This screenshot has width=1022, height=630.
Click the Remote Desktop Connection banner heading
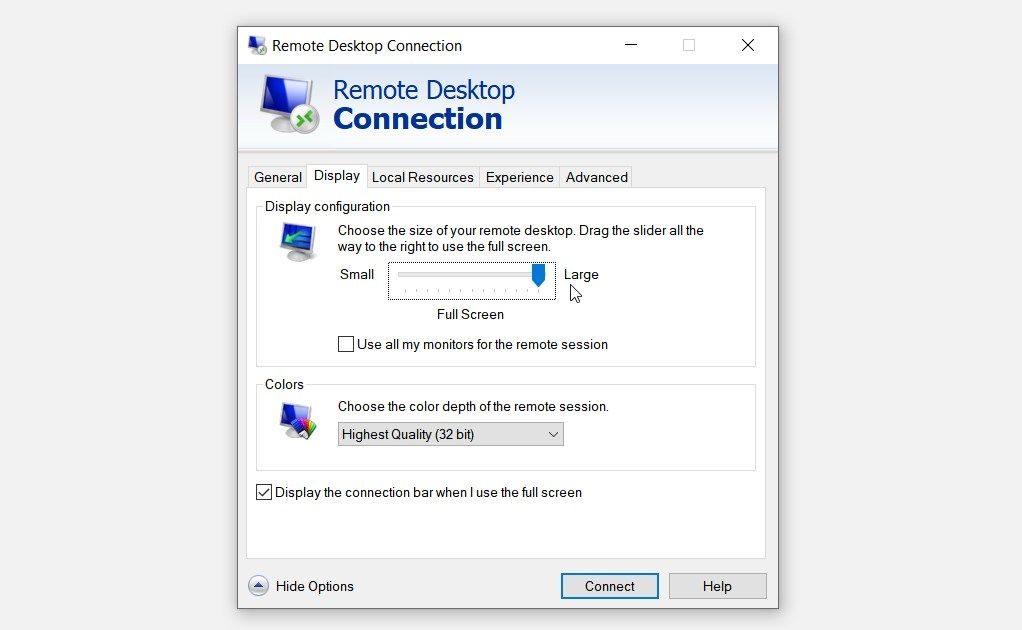click(x=424, y=104)
